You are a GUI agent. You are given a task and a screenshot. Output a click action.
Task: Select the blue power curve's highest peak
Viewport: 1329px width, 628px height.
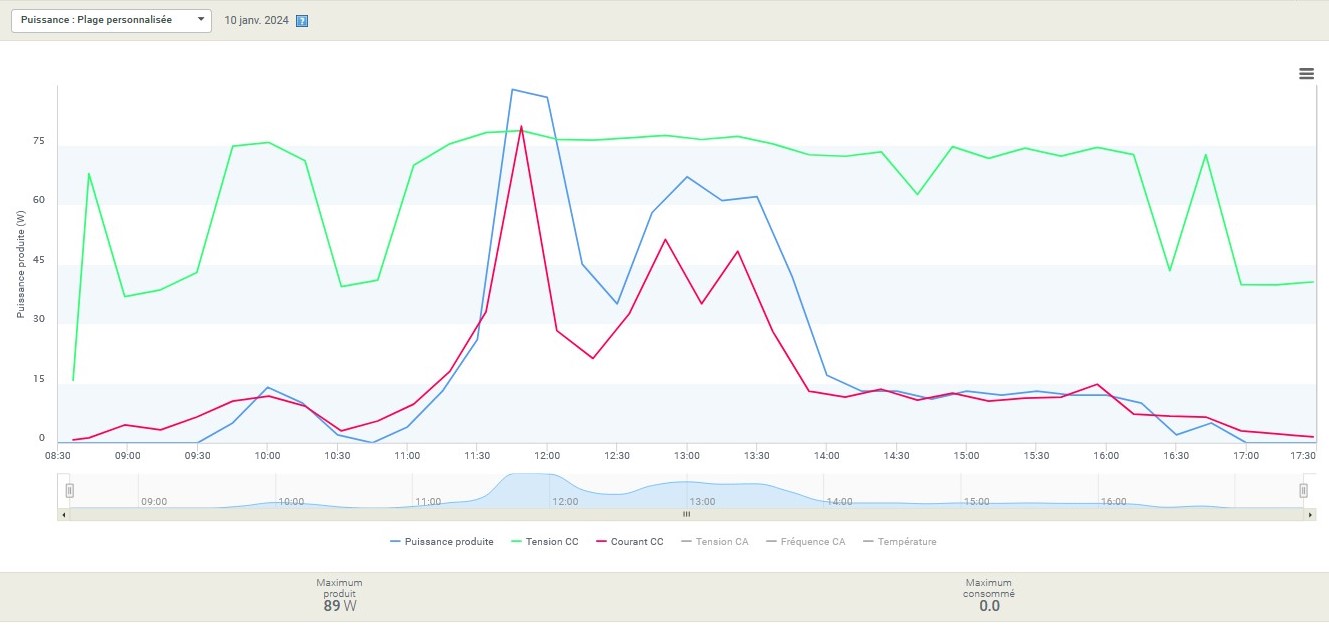[x=512, y=90]
